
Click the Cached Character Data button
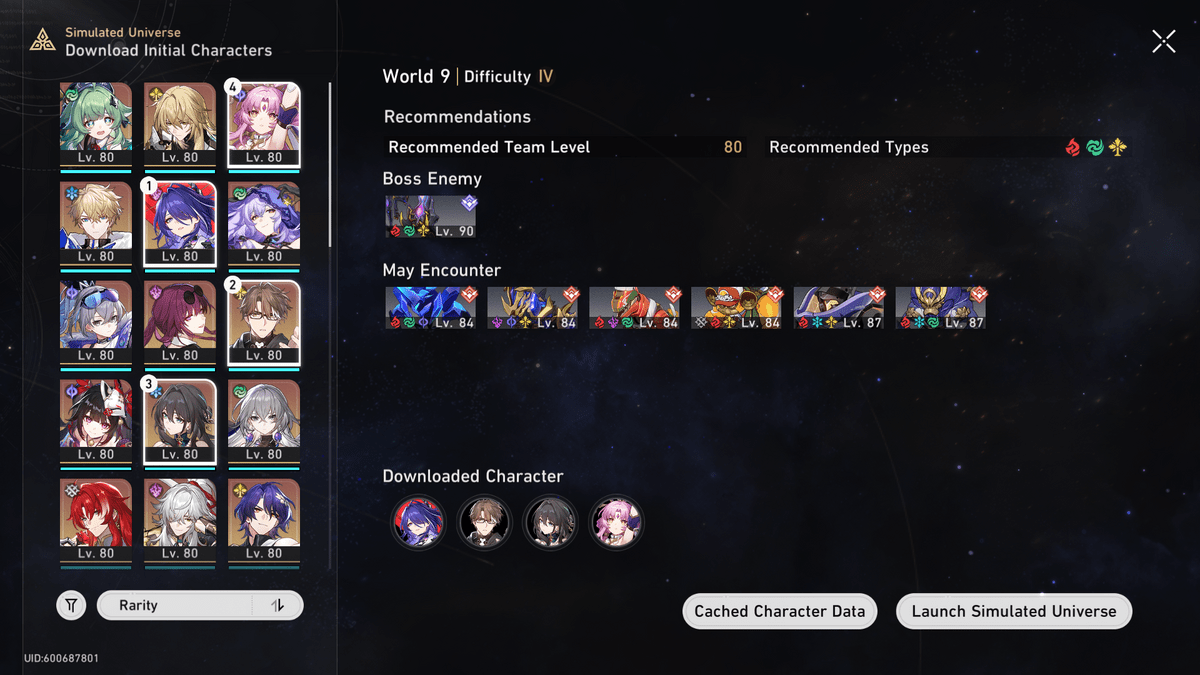[x=780, y=611]
